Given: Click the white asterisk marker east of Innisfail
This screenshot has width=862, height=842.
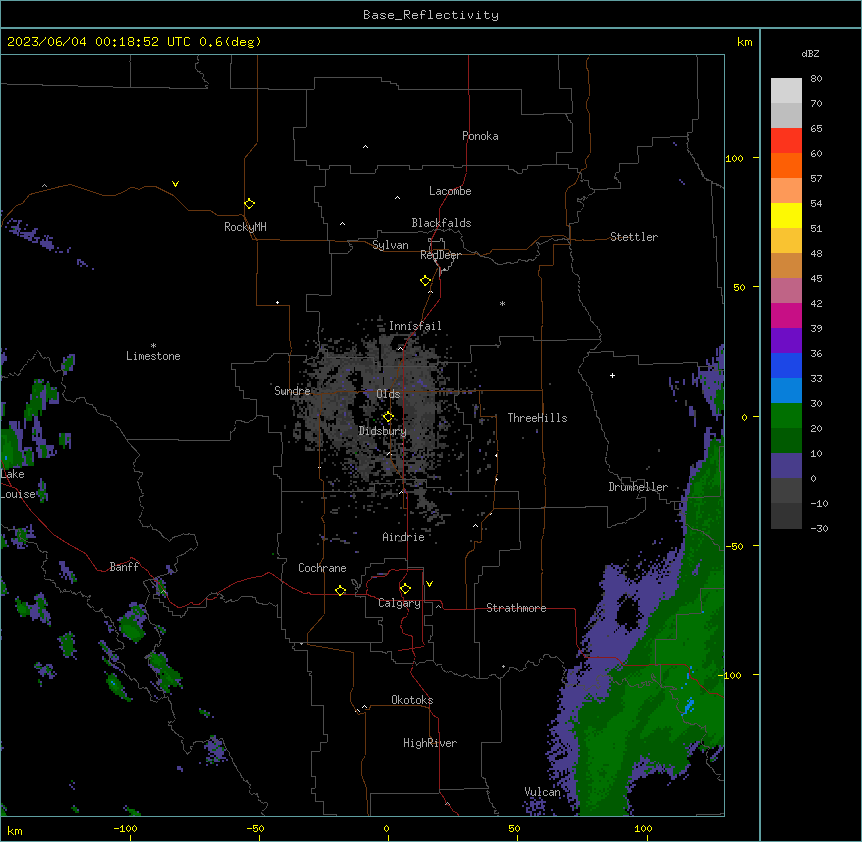Looking at the screenshot, I should 502,303.
